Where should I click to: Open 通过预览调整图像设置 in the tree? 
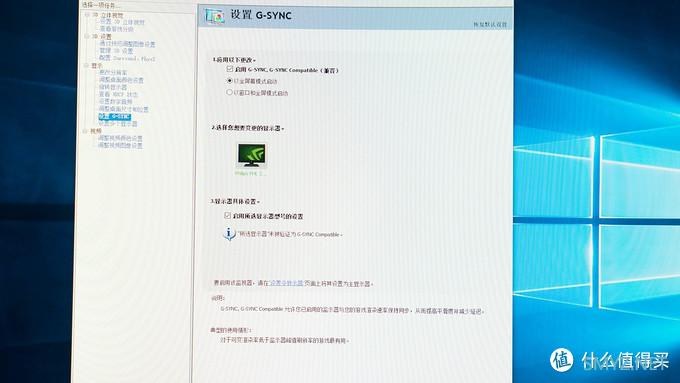[127, 44]
